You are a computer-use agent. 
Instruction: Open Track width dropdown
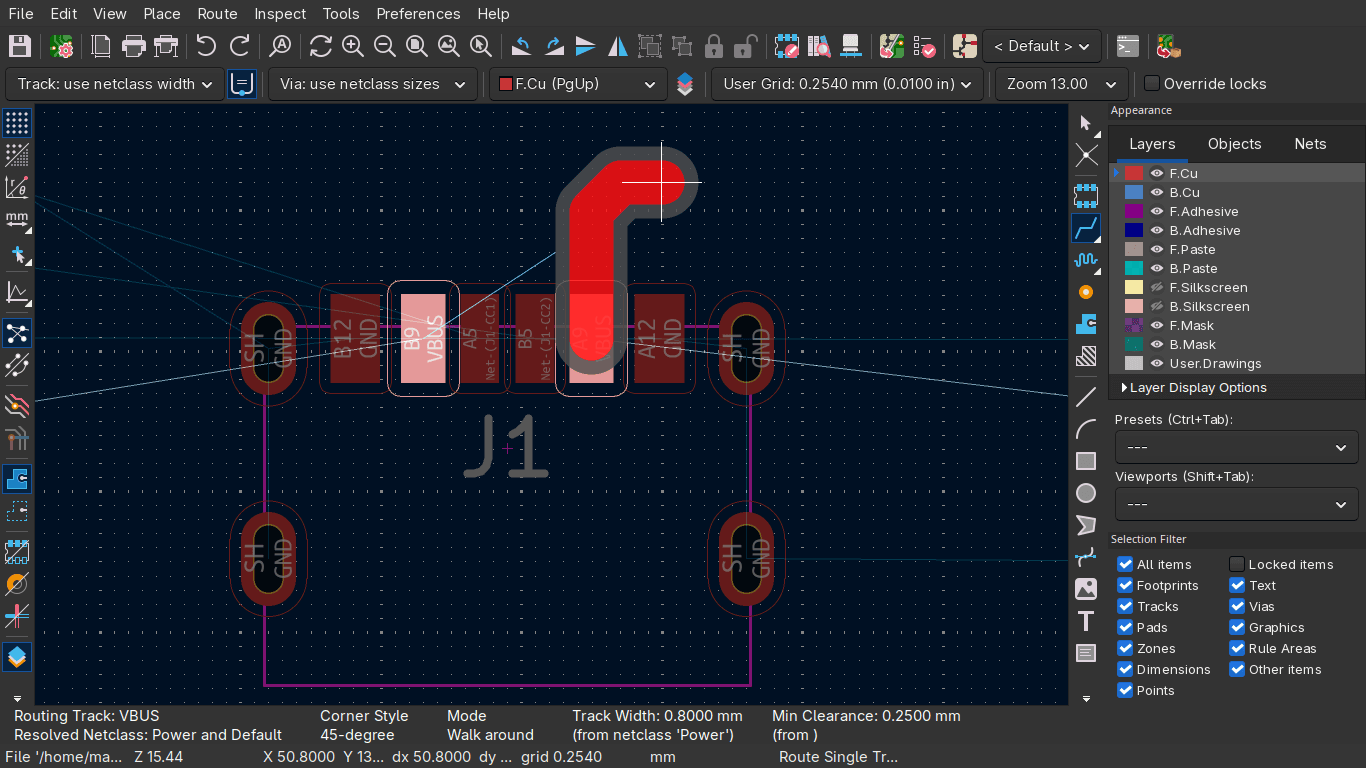point(114,84)
